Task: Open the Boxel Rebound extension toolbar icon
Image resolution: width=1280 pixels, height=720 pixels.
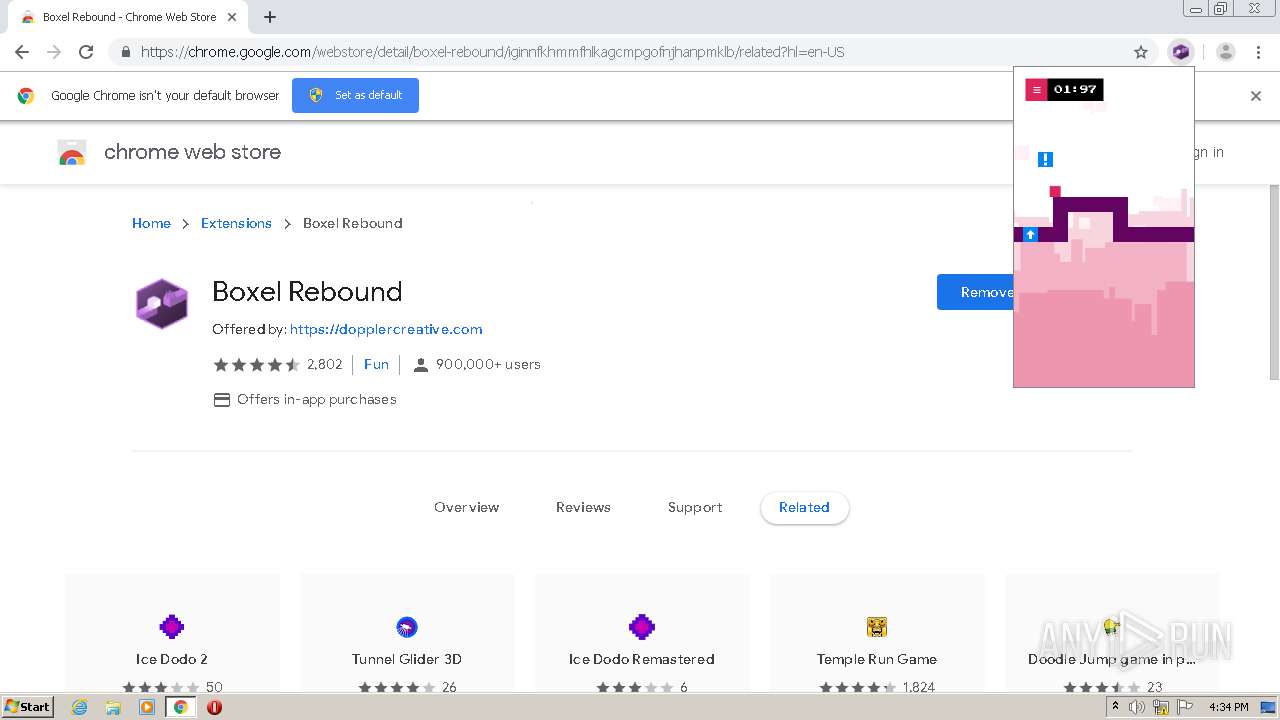Action: coord(1181,52)
